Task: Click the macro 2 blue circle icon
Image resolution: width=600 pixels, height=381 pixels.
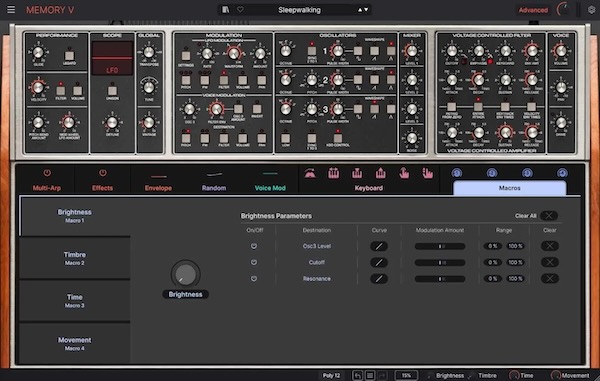Action: [x=492, y=173]
